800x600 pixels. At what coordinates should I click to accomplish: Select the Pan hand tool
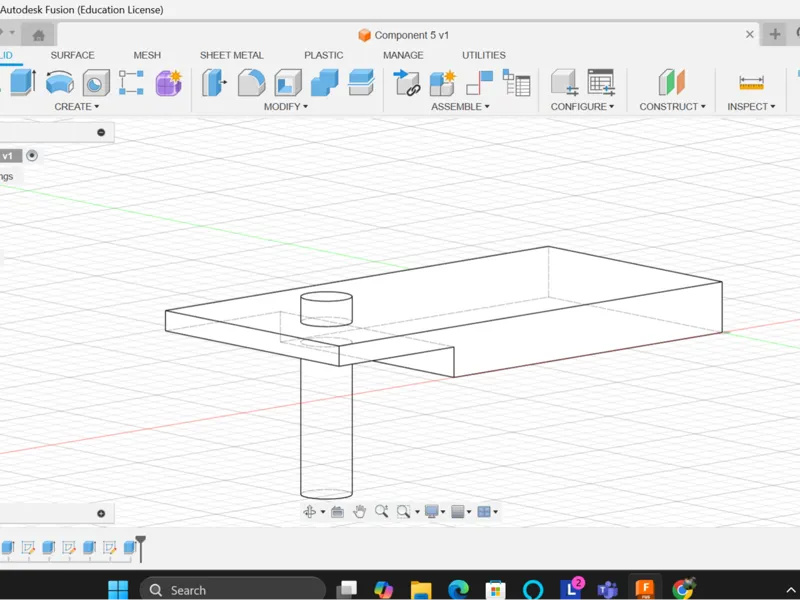tap(359, 511)
